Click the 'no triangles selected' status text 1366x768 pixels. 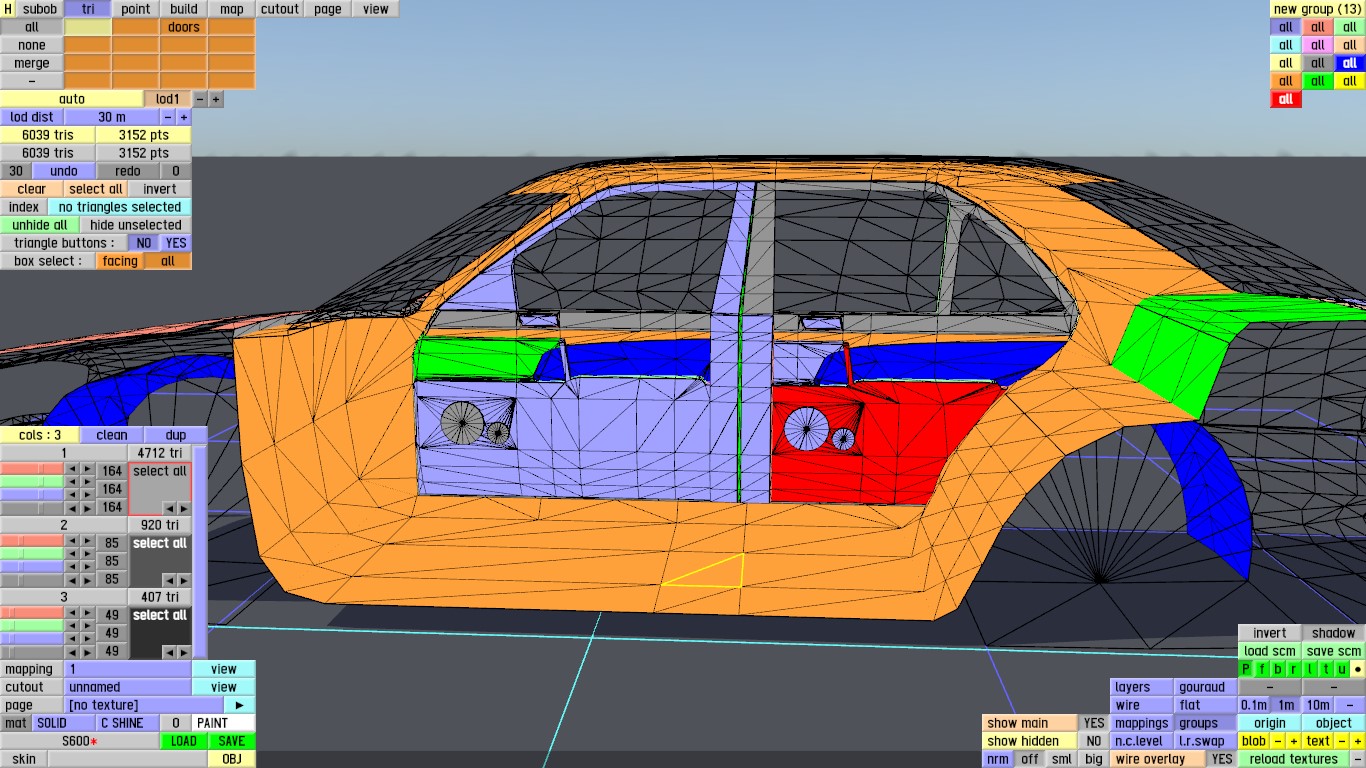coord(120,207)
